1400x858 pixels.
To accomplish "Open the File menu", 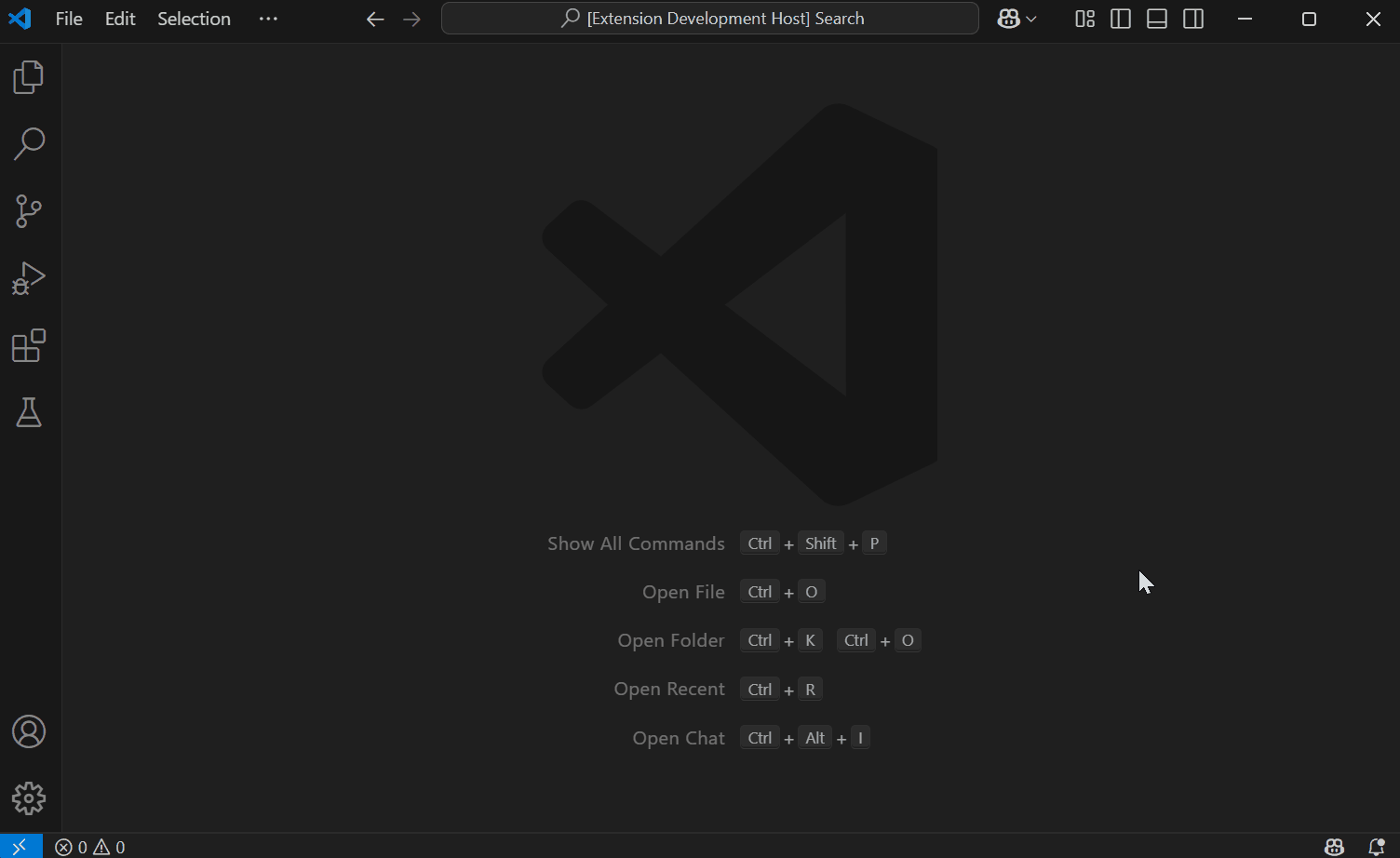I will pyautogui.click(x=69, y=19).
